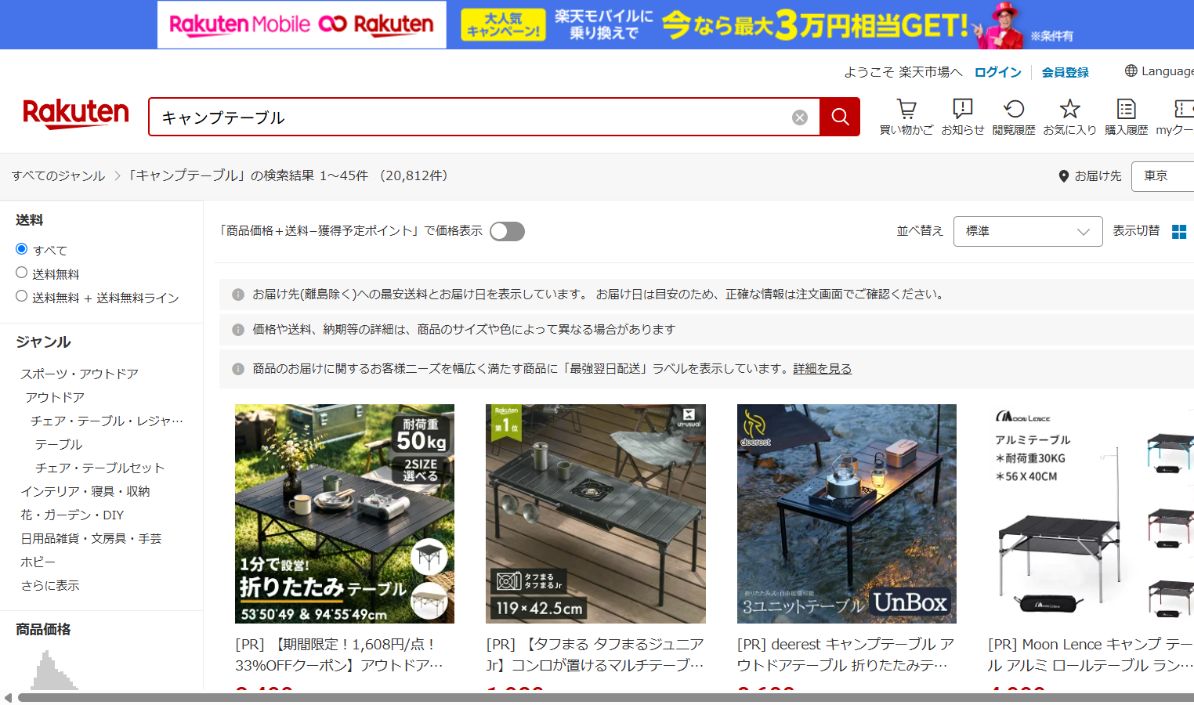1194x705 pixels.
Task: Clear the search field with the X icon
Action: 800,117
